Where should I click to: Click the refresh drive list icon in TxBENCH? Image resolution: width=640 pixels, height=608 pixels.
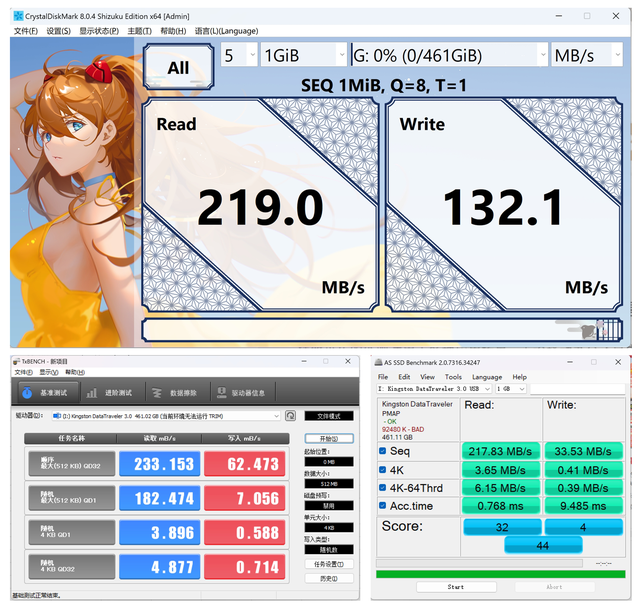tap(290, 416)
